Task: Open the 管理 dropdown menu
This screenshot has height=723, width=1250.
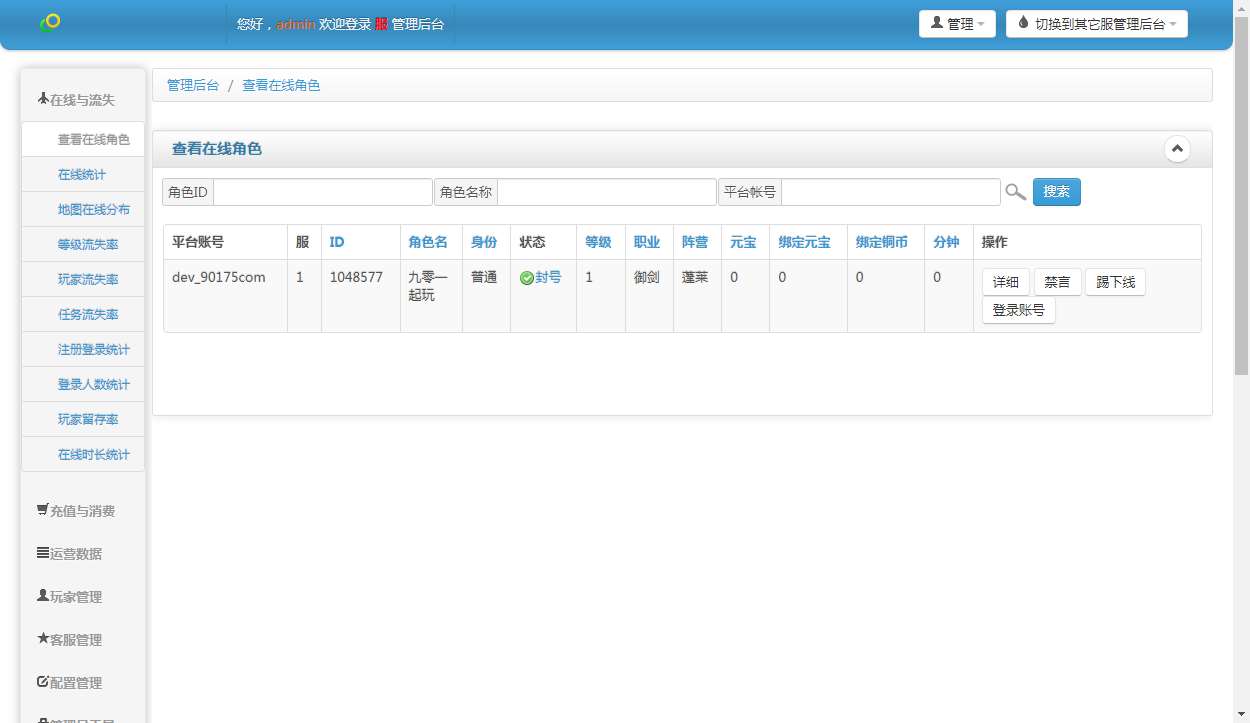Action: (957, 23)
